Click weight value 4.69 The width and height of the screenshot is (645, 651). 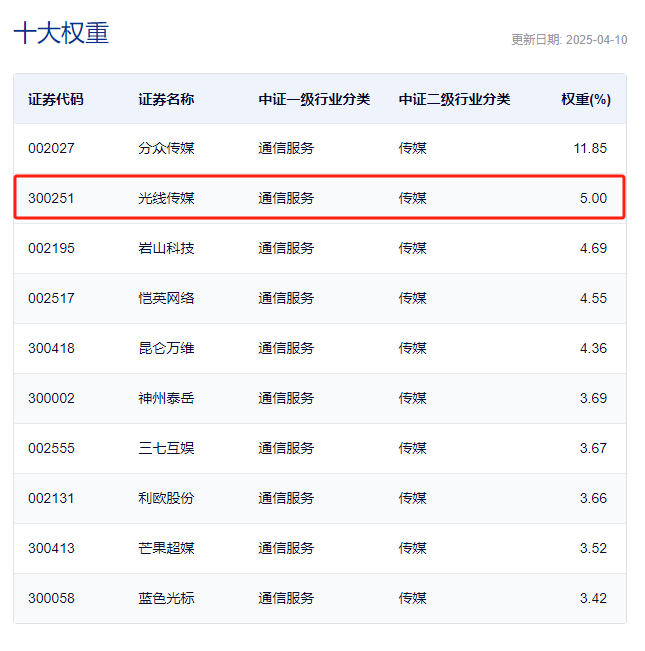593,248
